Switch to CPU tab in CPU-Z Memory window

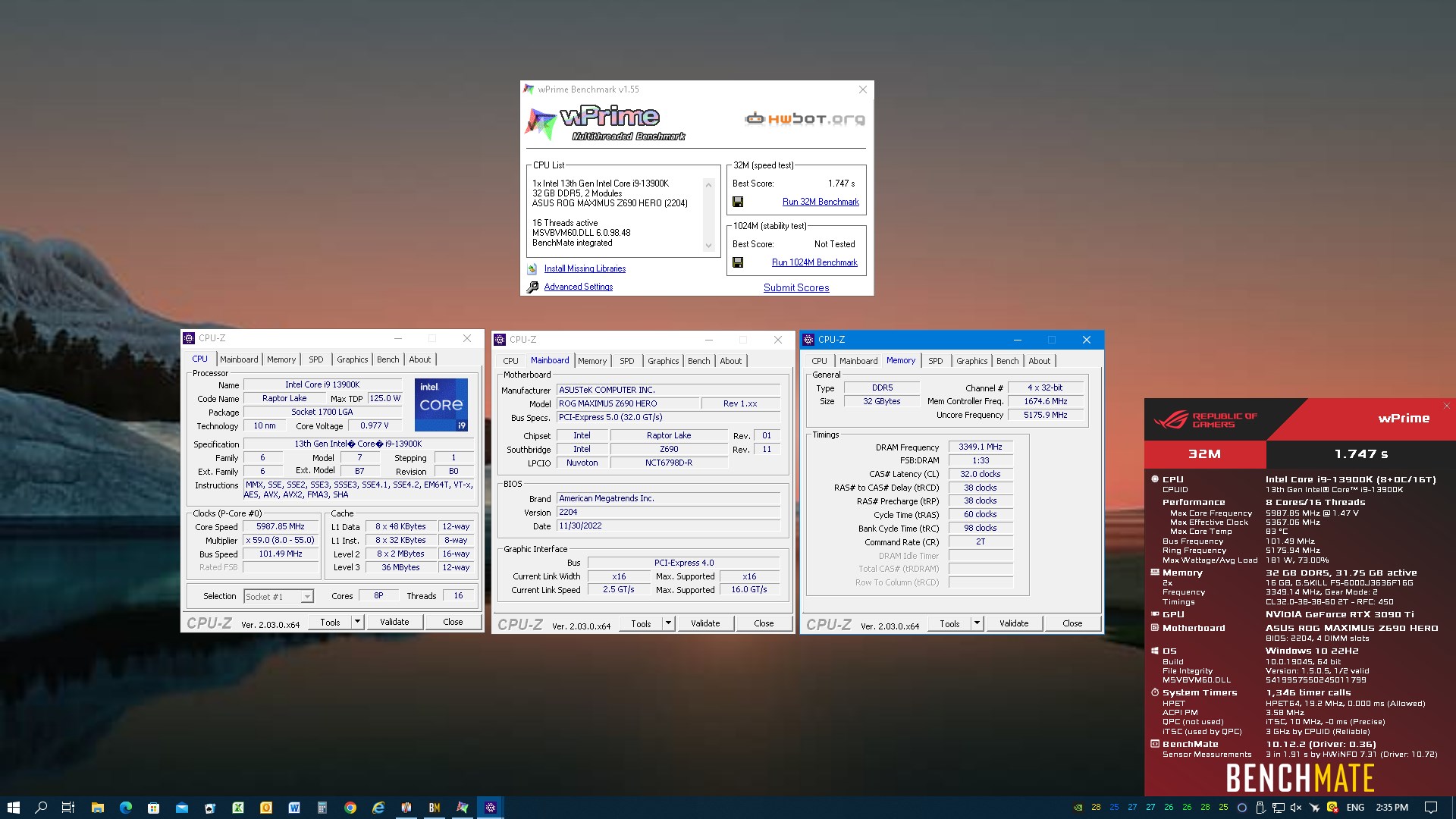point(820,361)
